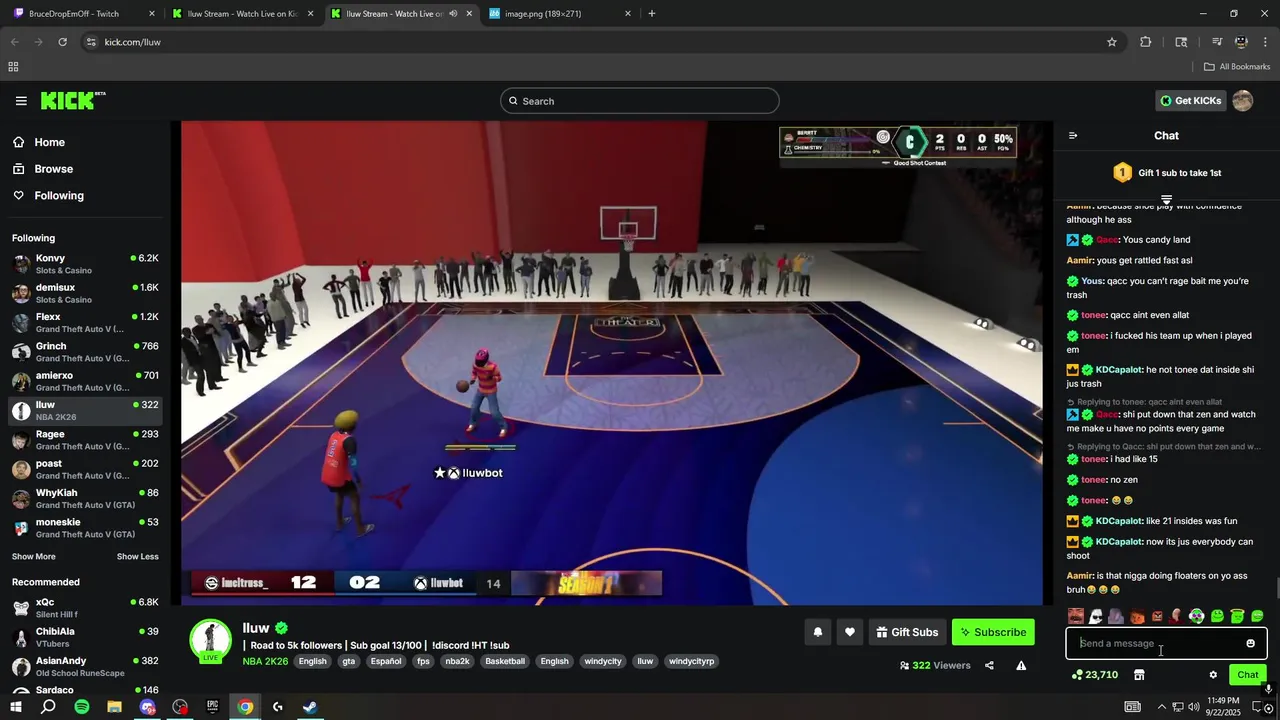Open demisux's channel in Following list

point(84,293)
